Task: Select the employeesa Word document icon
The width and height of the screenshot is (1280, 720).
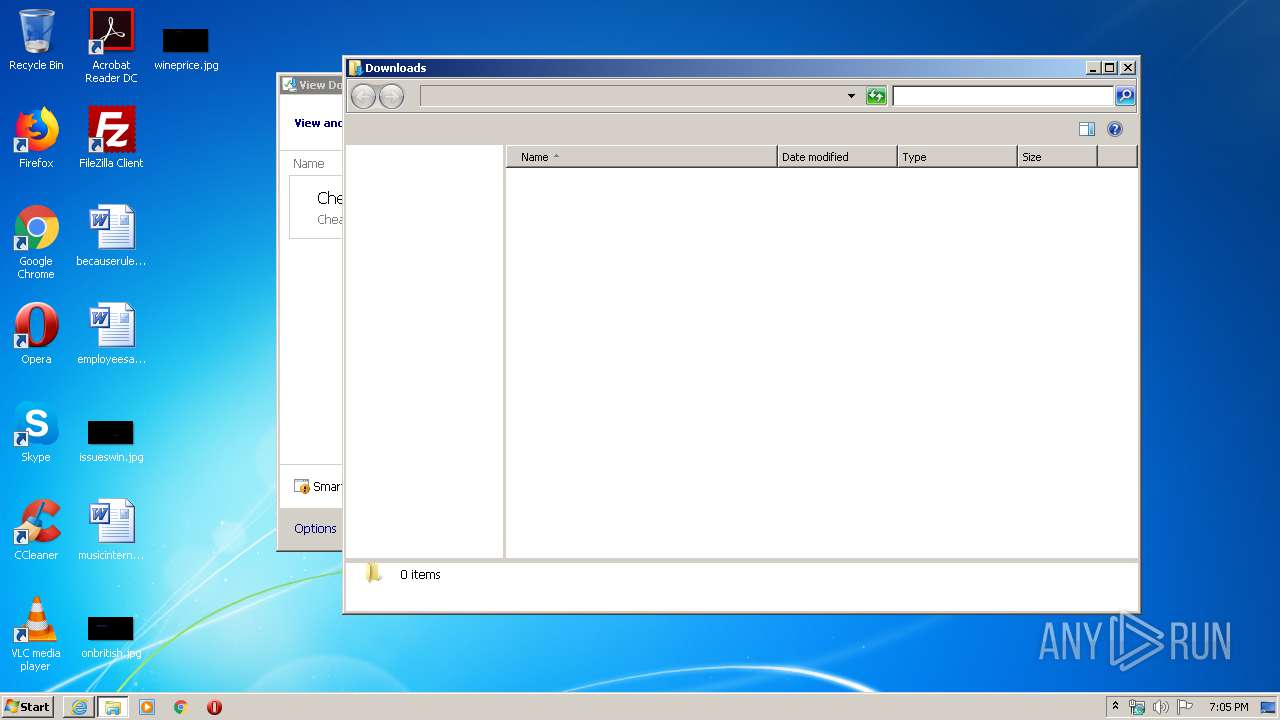Action: point(111,334)
